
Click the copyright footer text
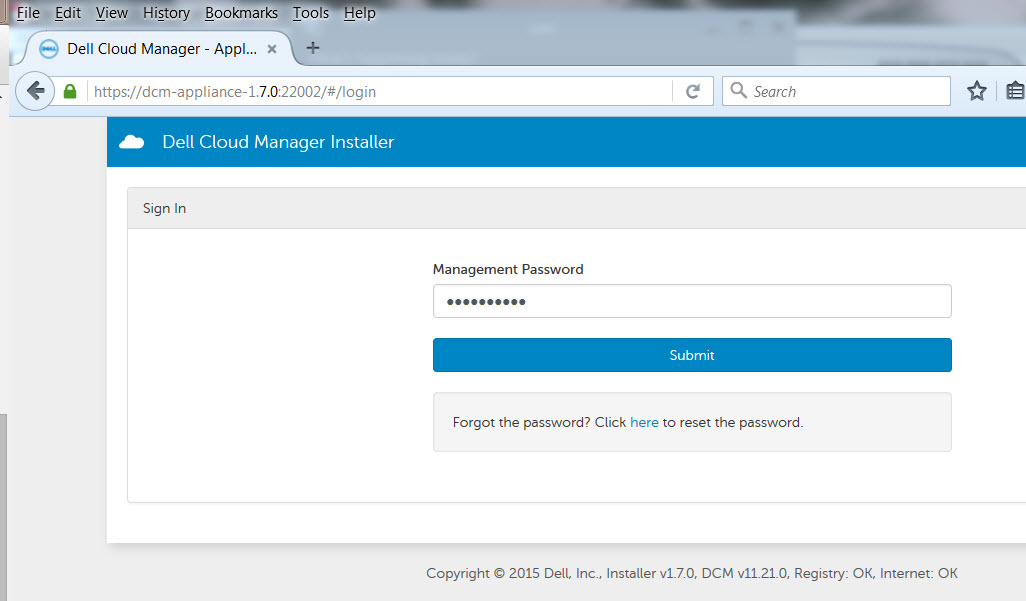(x=692, y=573)
